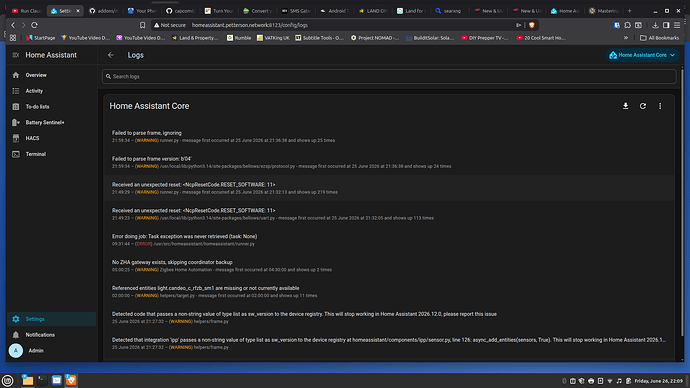Image resolution: width=690 pixels, height=388 pixels.
Task: Open To-do lists from the sidebar
Action: [51, 107]
